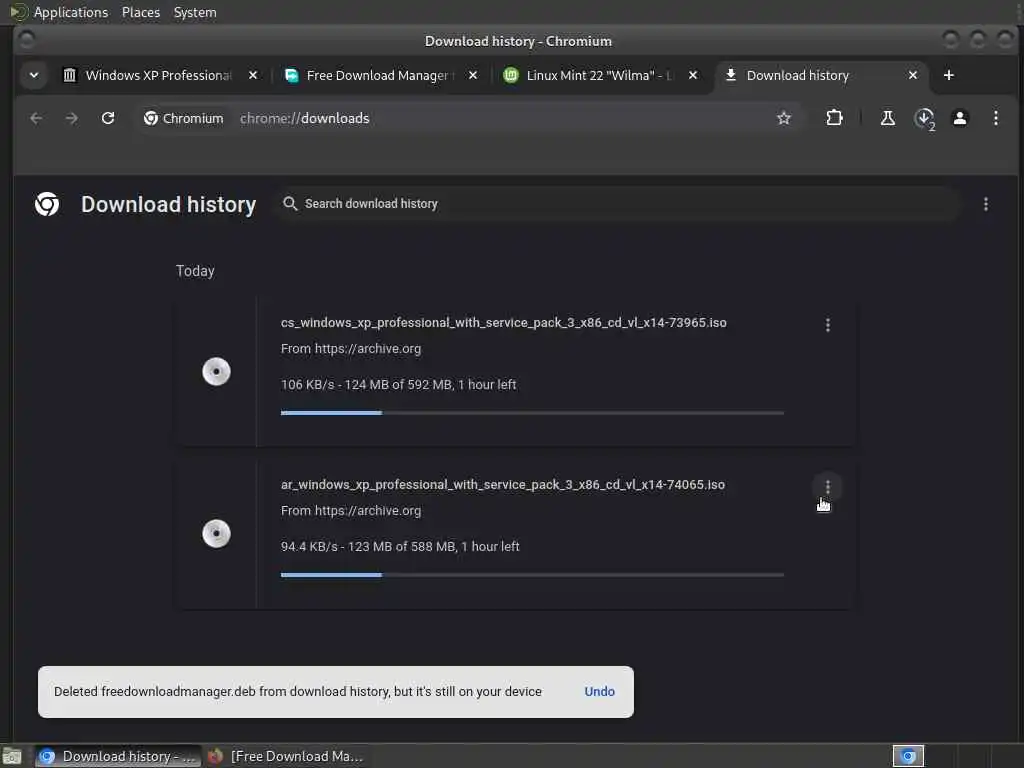Close the Download history tab
The height and width of the screenshot is (768, 1024).
coord(913,76)
